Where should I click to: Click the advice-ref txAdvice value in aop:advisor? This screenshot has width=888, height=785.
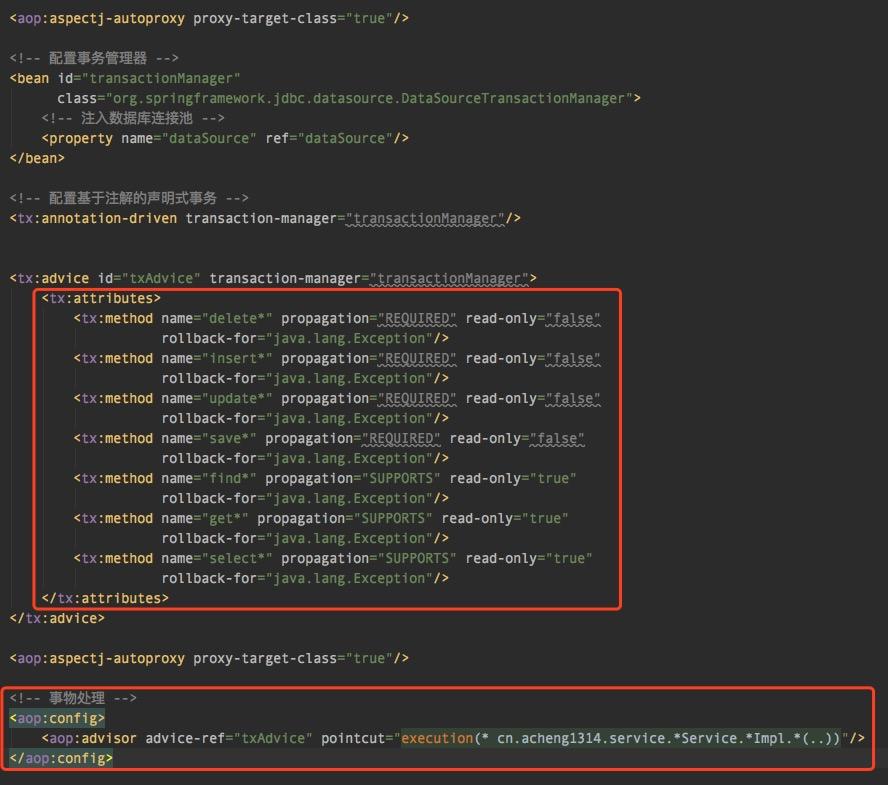(x=274, y=738)
